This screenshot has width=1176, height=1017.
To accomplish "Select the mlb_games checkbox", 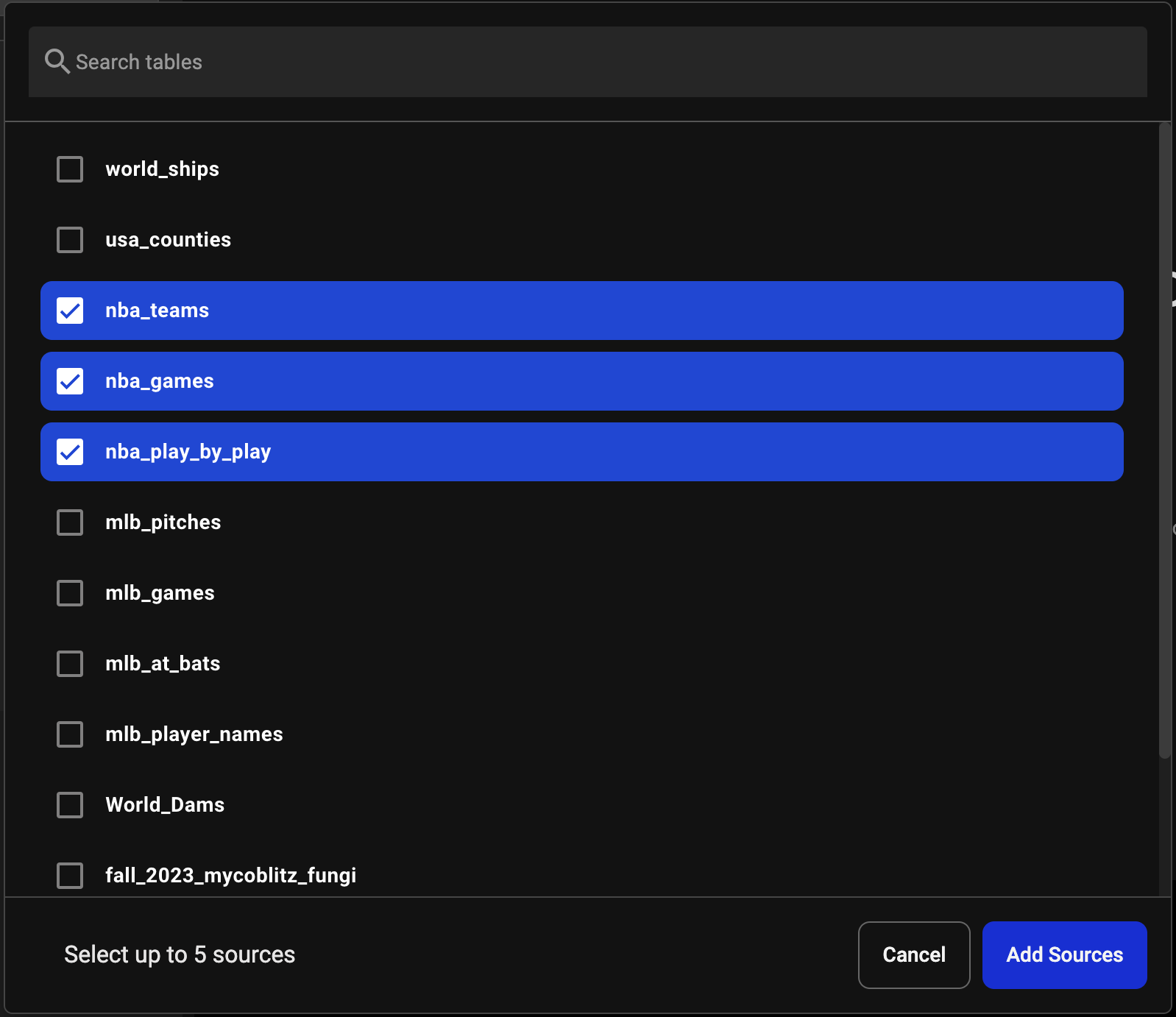I will click(x=70, y=593).
